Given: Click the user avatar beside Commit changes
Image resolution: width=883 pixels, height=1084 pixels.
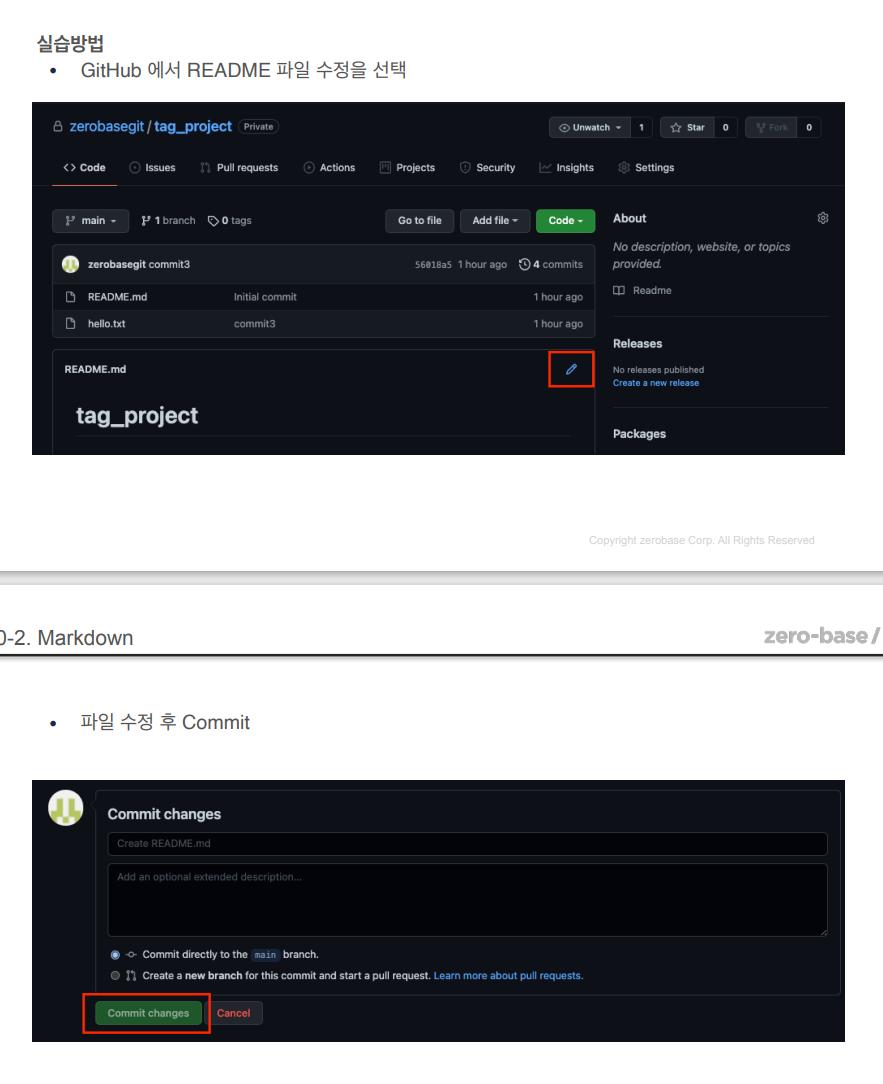Looking at the screenshot, I should tap(66, 808).
